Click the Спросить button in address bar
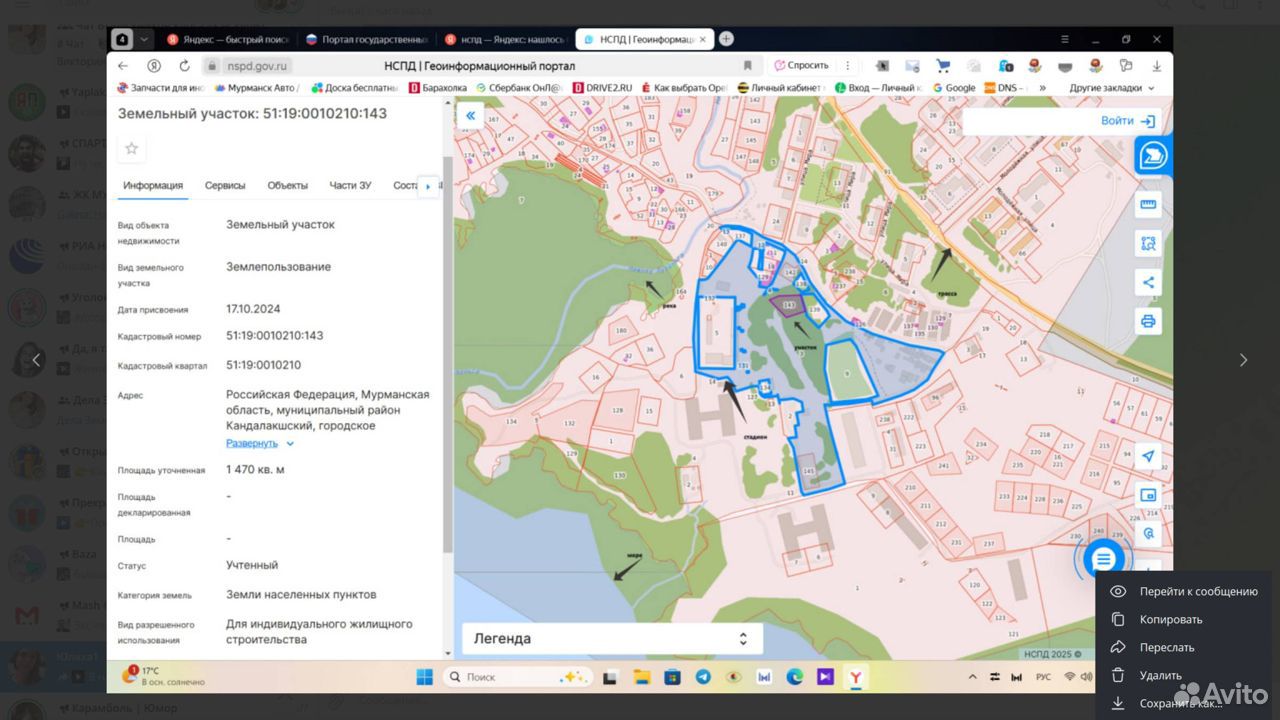Screen dimensions: 1280x720 801,66
